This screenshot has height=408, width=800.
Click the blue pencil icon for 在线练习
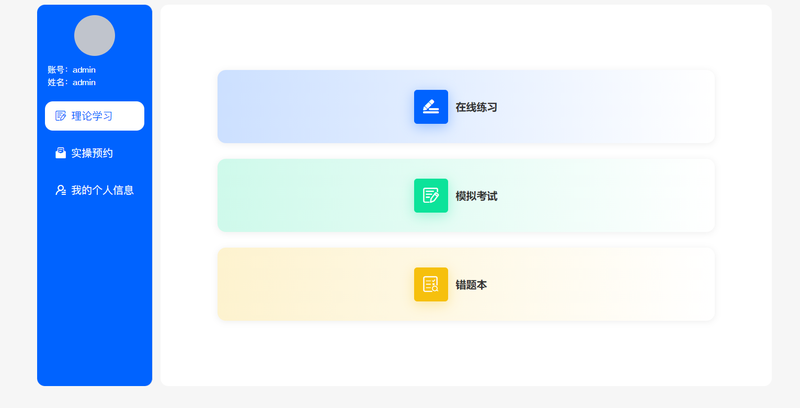[x=431, y=107]
